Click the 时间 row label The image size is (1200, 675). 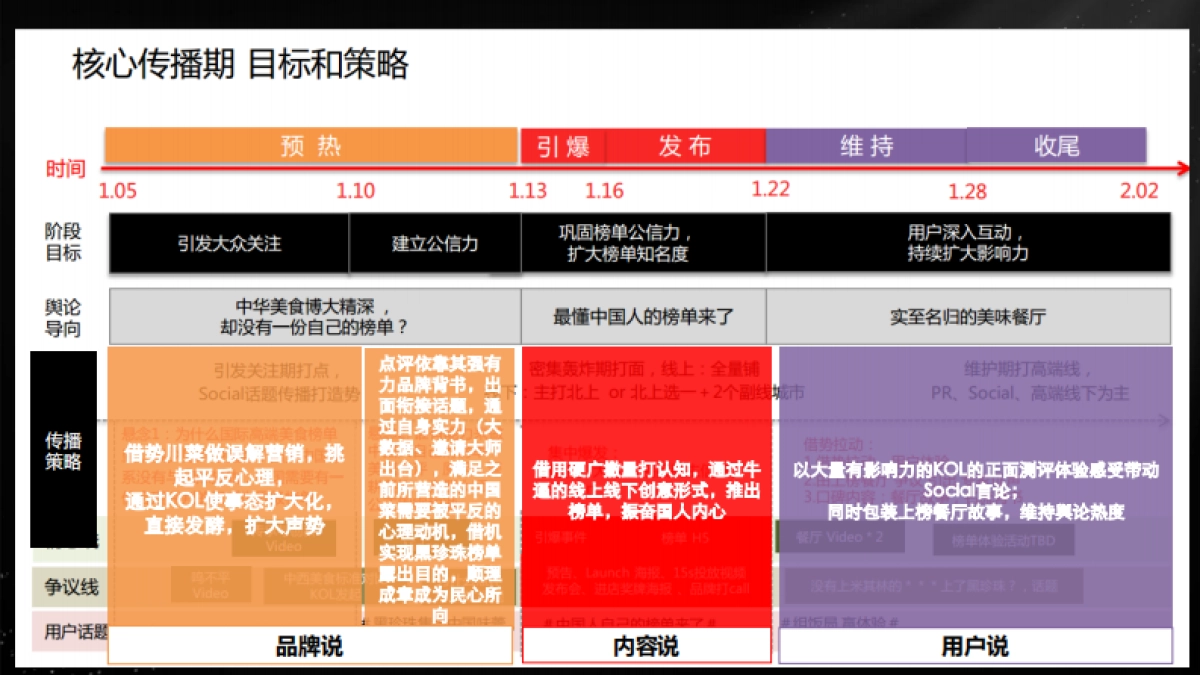(x=65, y=169)
